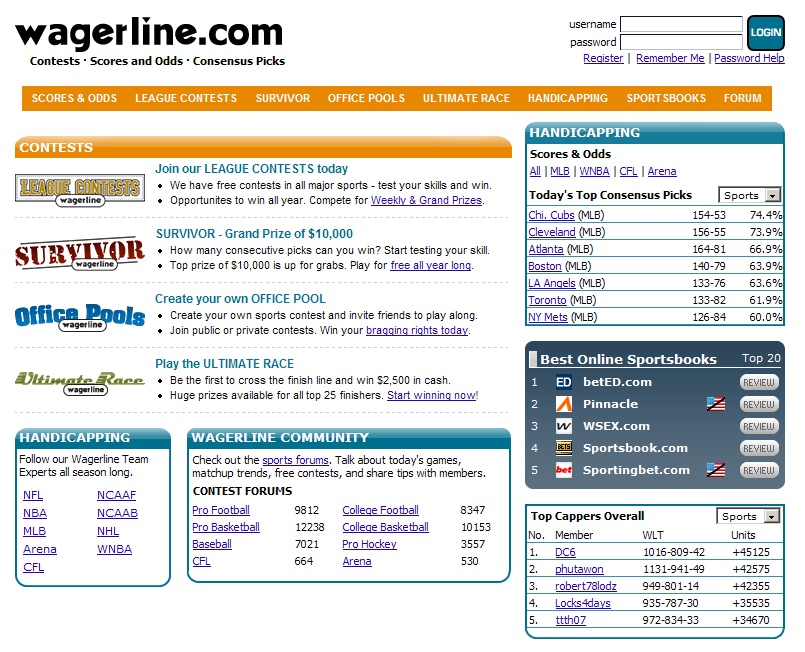Open member Locks4days profile
Viewport: 805px width, 652px height.
point(583,603)
